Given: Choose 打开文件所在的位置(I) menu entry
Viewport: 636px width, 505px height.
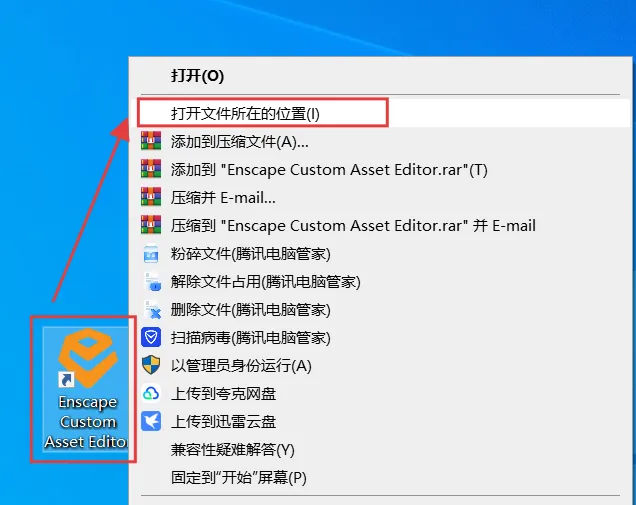Looking at the screenshot, I should click(x=380, y=114).
